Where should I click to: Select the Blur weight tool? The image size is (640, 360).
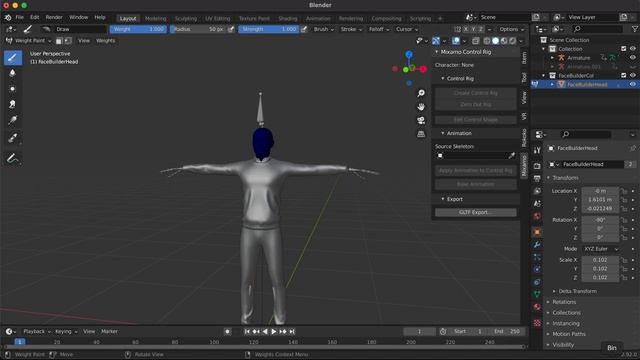[x=13, y=73]
